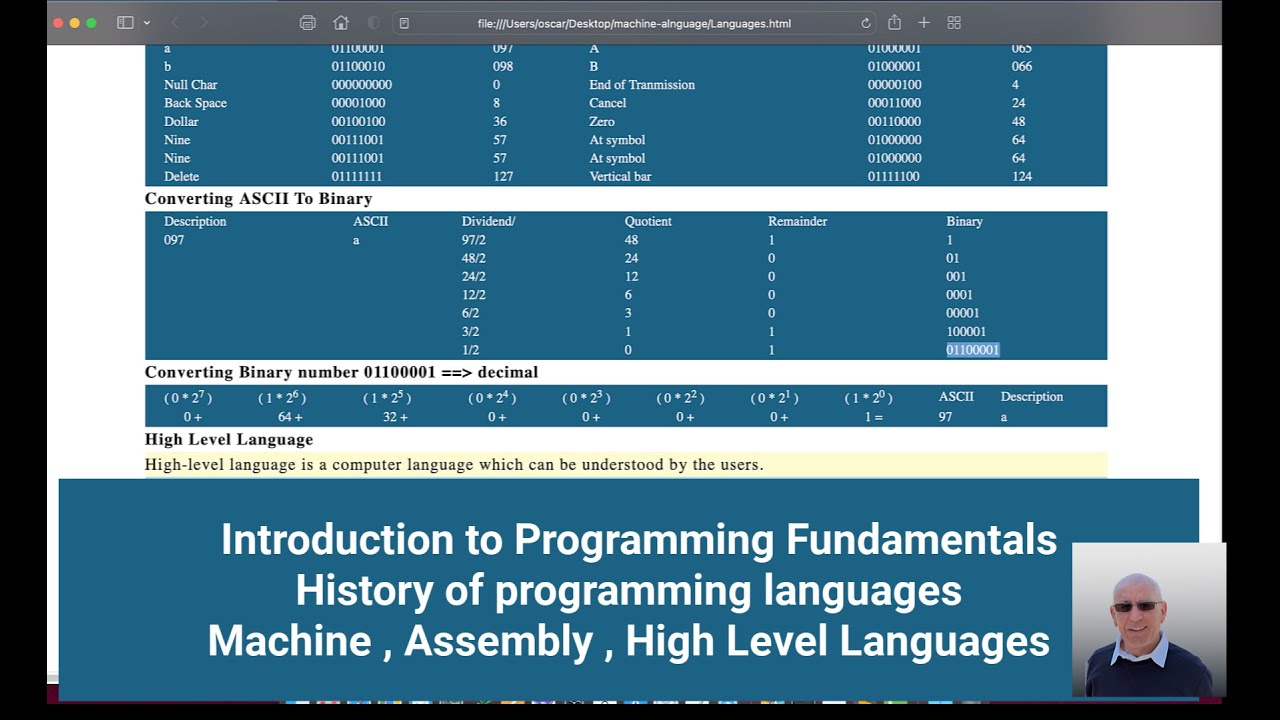This screenshot has width=1280, height=720.
Task: Click the 'Zero' table cell
Action: [x=602, y=121]
